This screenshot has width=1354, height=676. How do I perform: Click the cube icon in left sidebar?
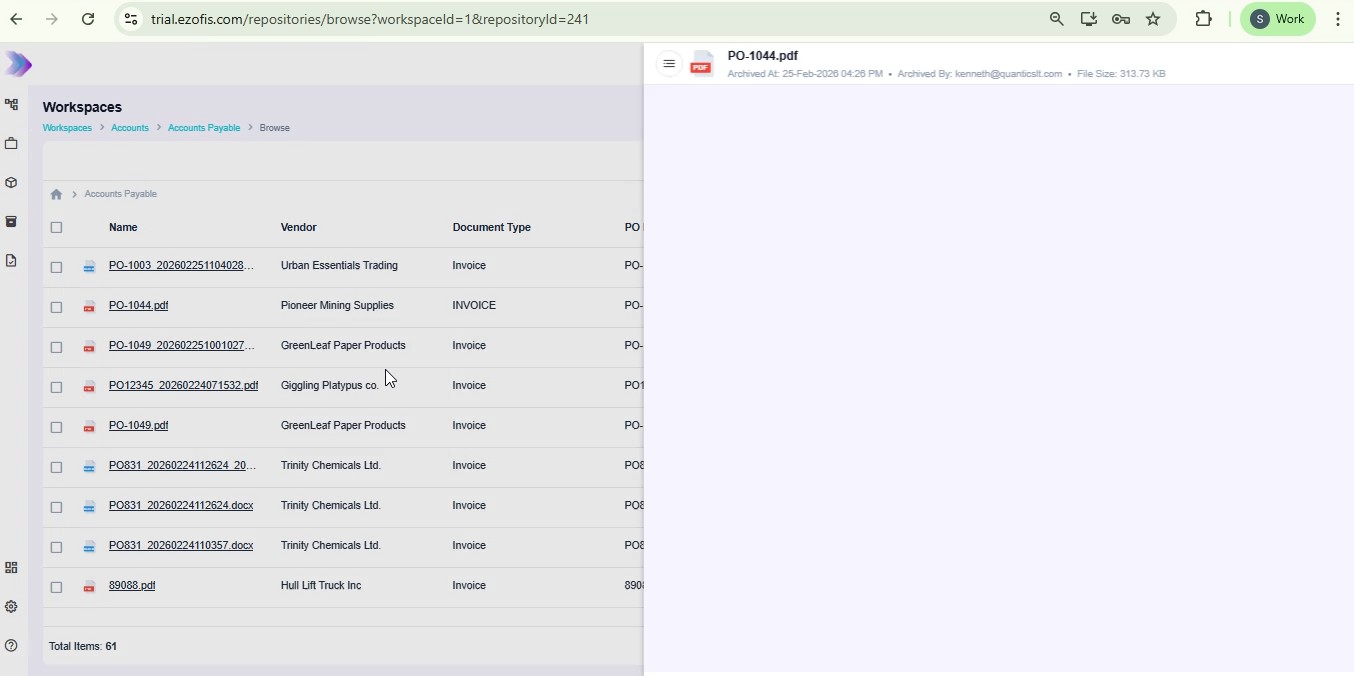[x=12, y=183]
